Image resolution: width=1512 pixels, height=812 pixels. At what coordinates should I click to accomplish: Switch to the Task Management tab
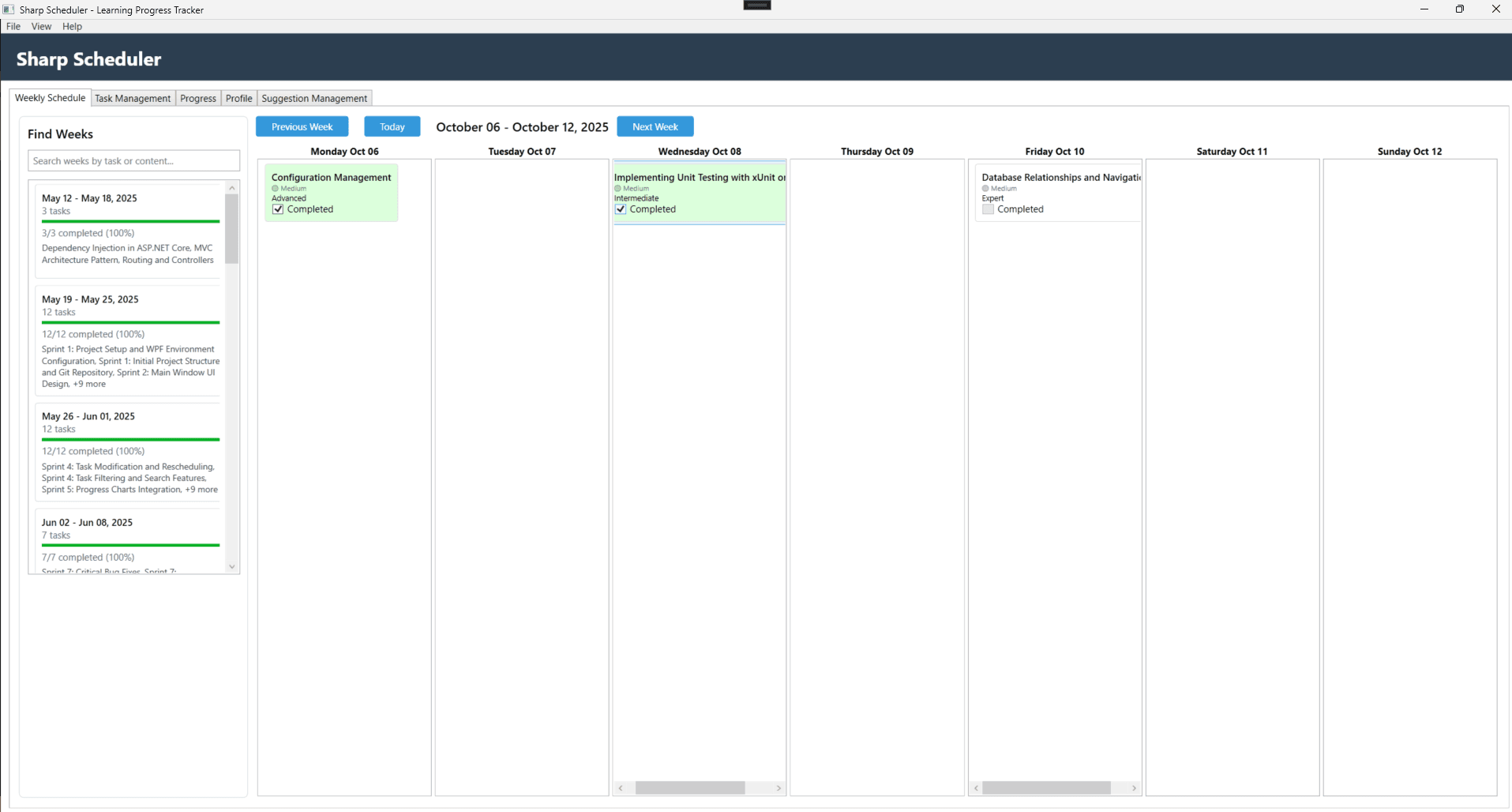(132, 98)
